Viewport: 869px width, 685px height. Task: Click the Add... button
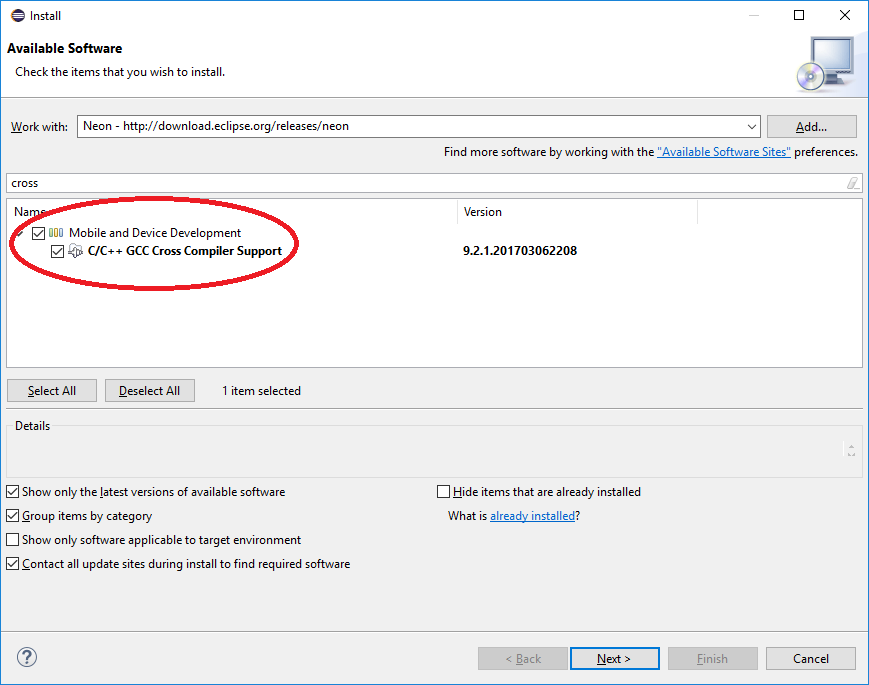click(811, 126)
